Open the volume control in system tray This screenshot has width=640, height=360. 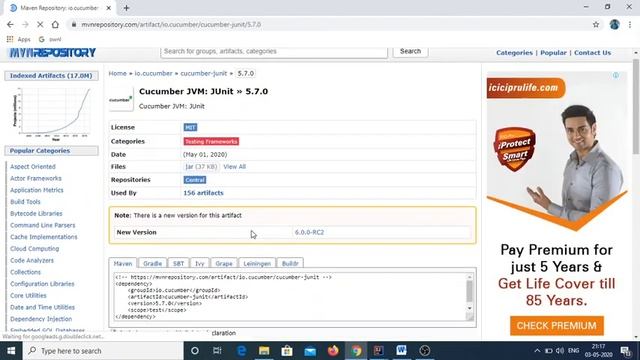click(x=560, y=351)
